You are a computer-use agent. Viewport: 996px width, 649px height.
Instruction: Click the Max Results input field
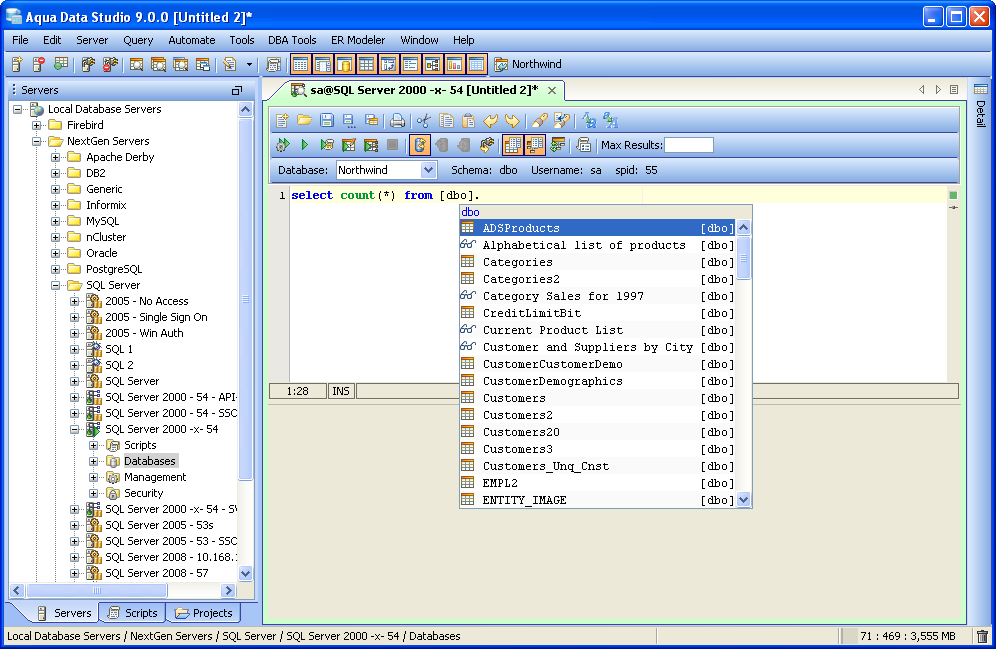pos(689,145)
